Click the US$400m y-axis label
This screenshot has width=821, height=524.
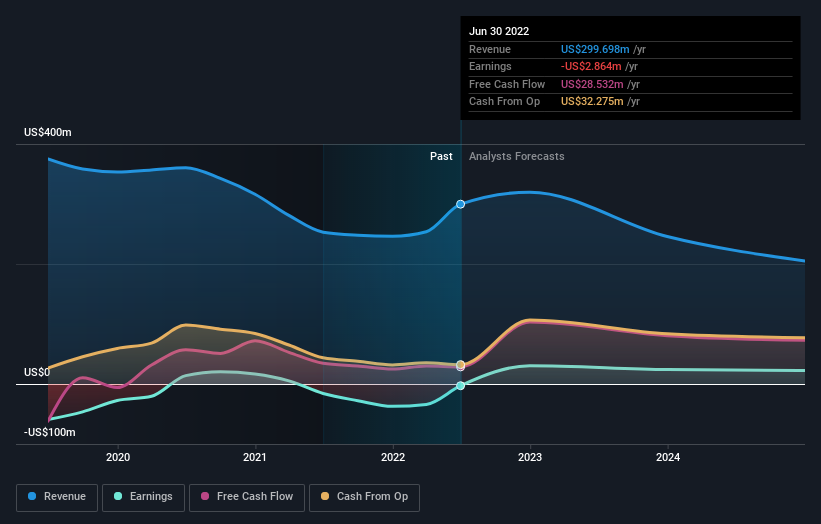coord(48,132)
